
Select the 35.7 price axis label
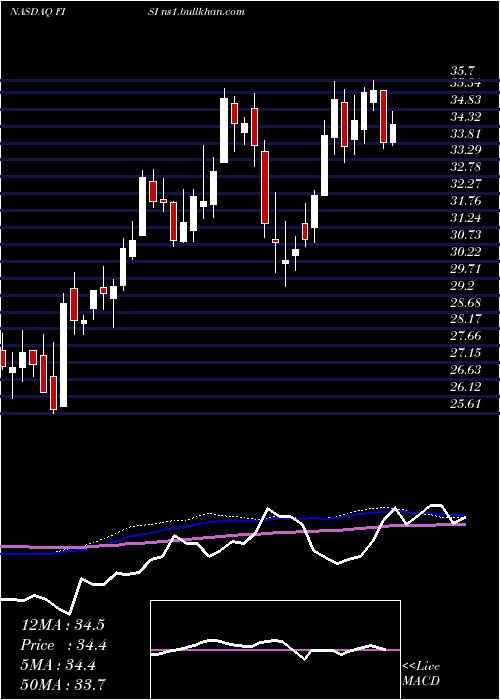click(463, 71)
